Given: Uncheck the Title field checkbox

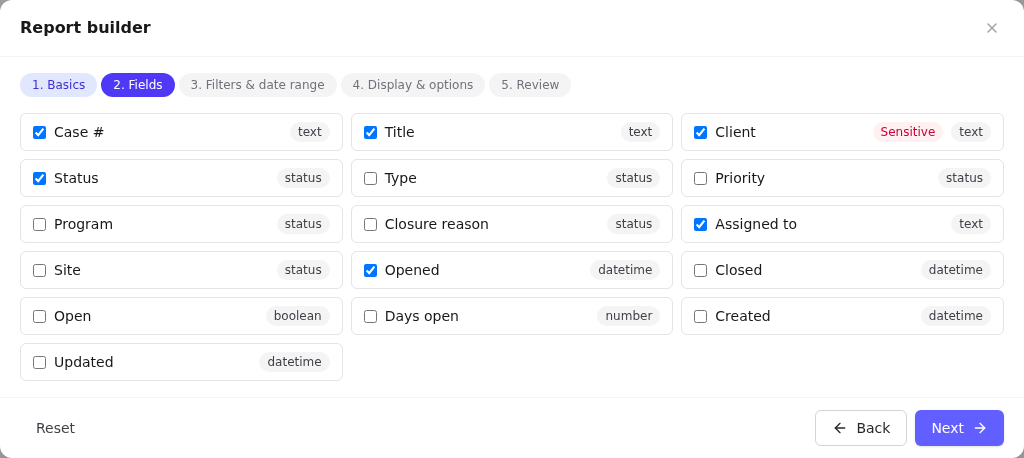Looking at the screenshot, I should [x=370, y=133].
